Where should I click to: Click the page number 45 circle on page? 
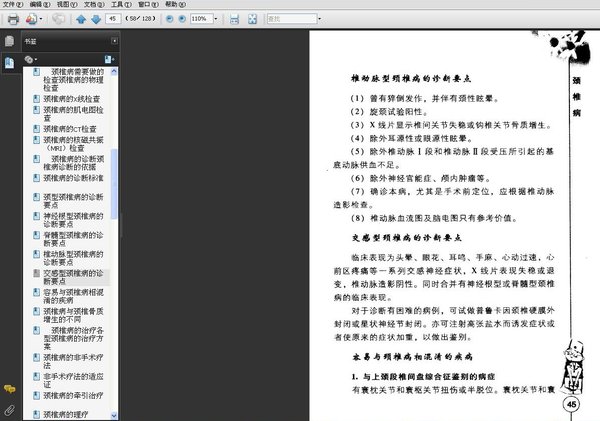pos(571,404)
